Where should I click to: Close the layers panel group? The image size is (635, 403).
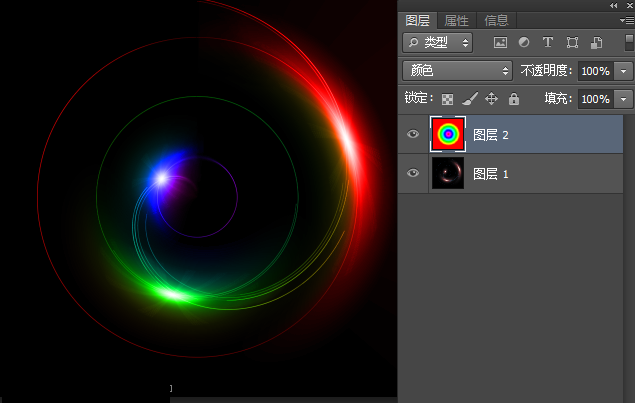pos(630,5)
